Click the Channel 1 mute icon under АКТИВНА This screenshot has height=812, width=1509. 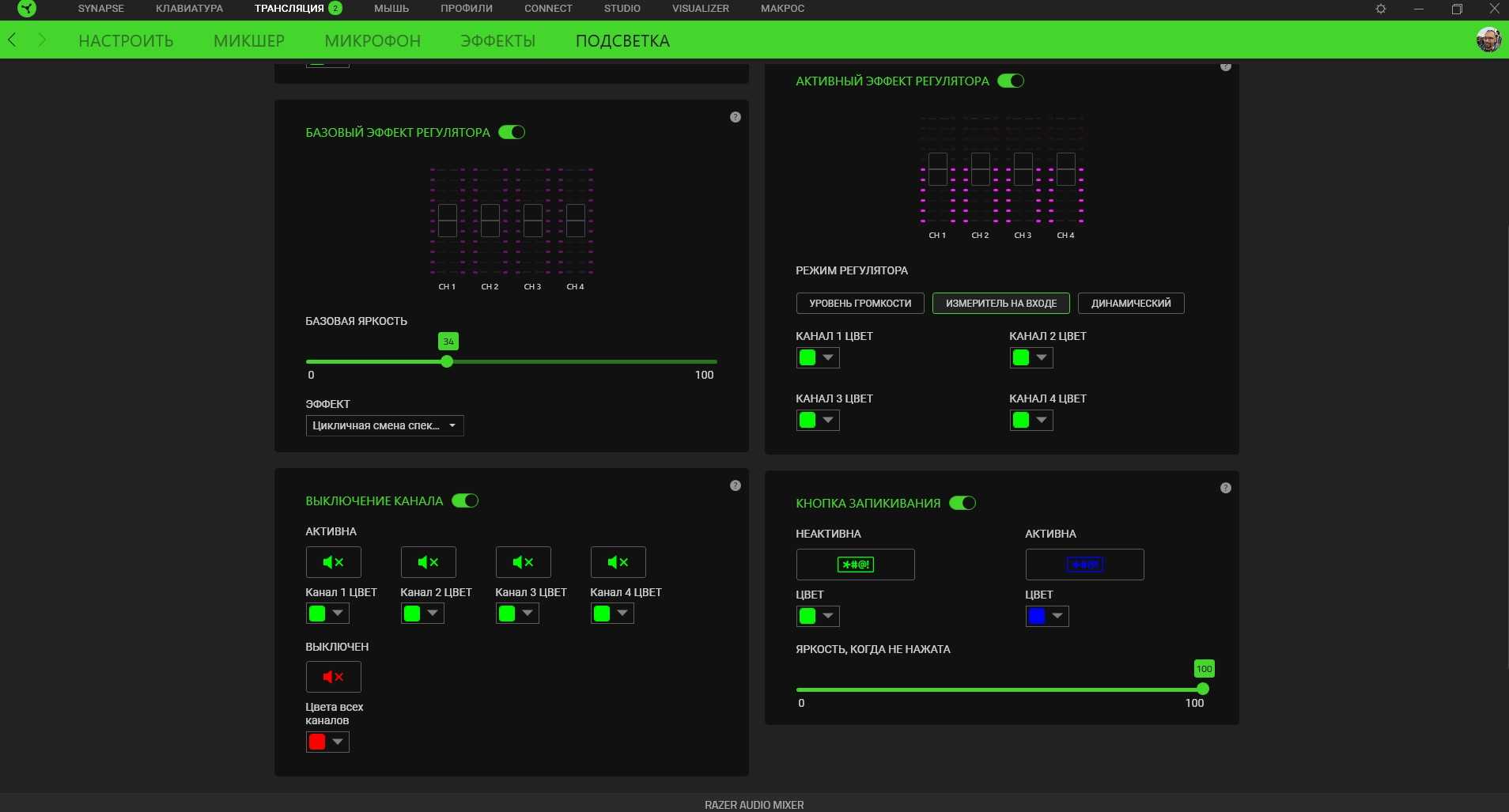[x=333, y=562]
